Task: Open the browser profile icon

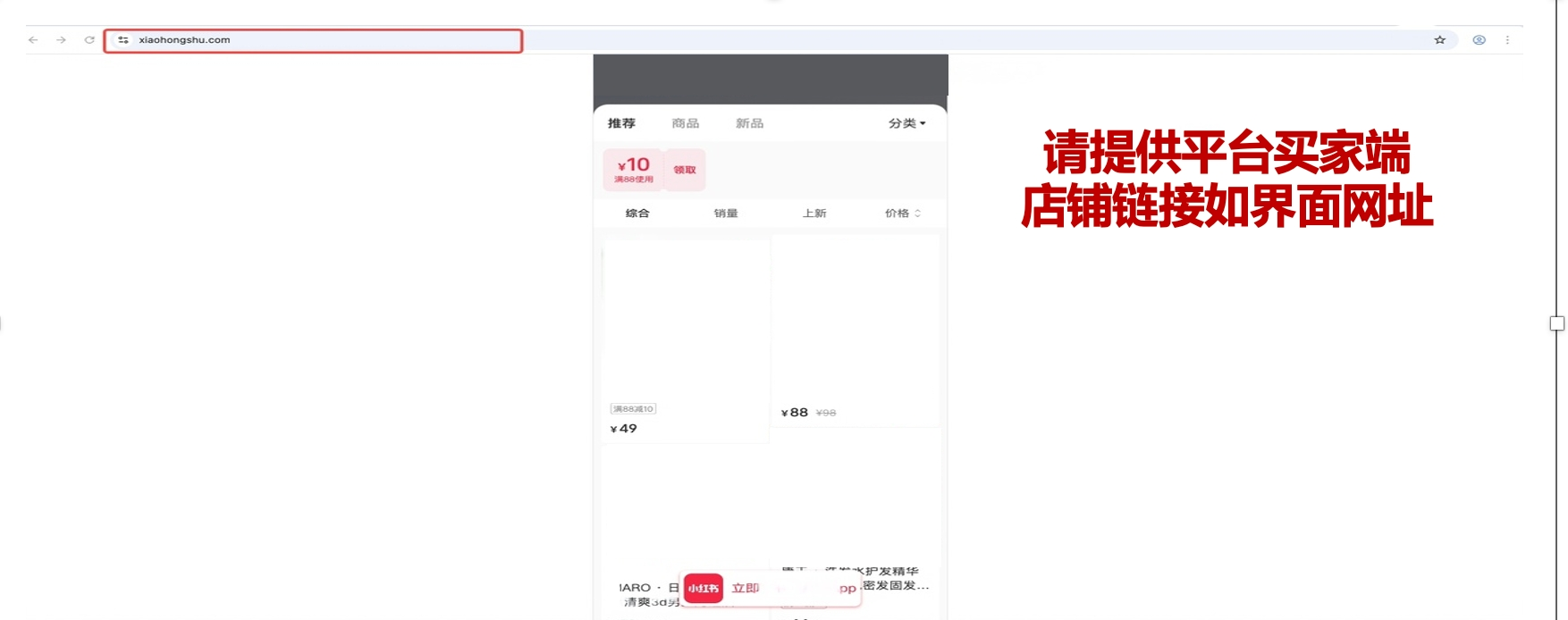Action: [x=1479, y=40]
